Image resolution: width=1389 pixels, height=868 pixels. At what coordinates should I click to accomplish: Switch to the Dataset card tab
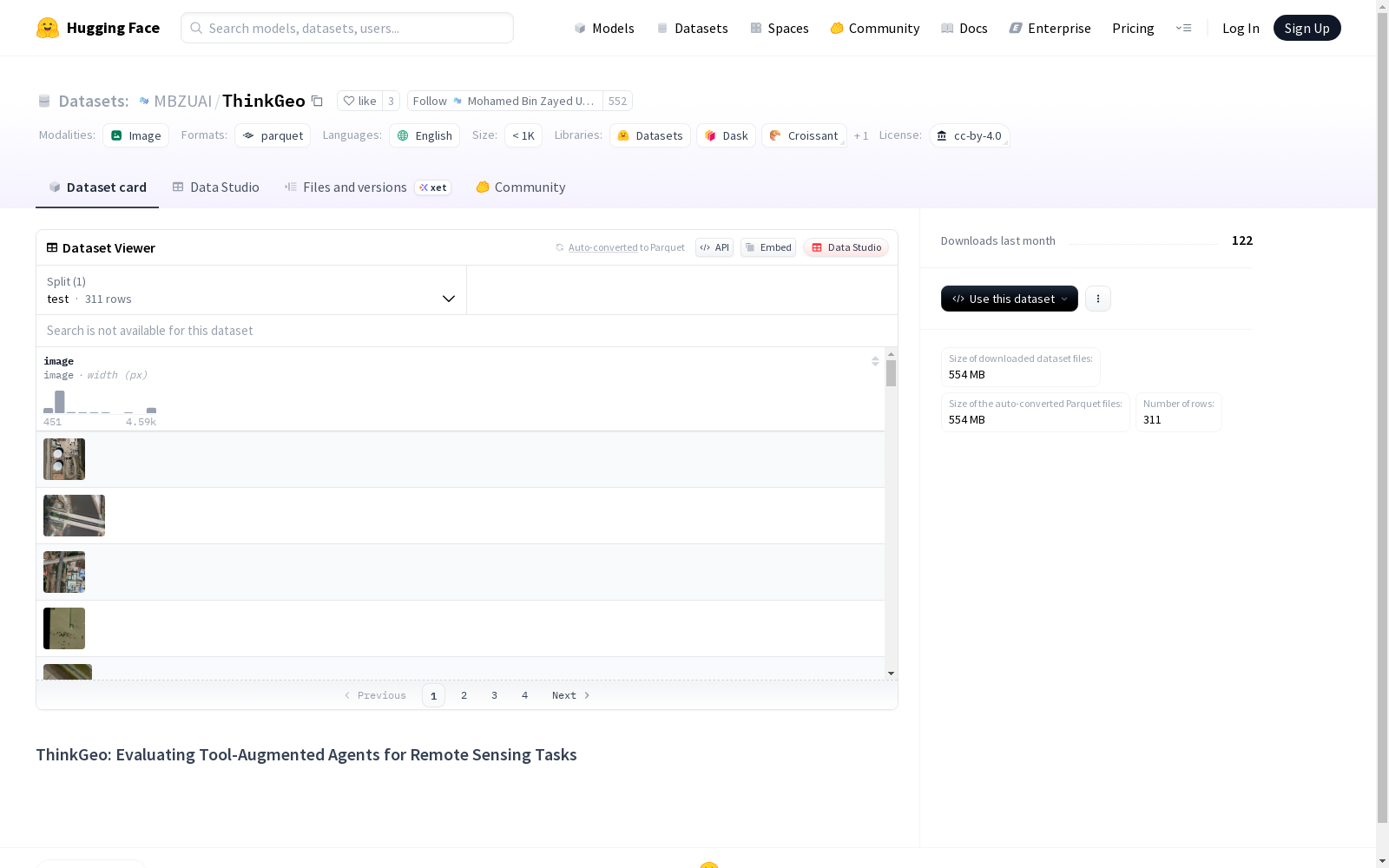97,187
